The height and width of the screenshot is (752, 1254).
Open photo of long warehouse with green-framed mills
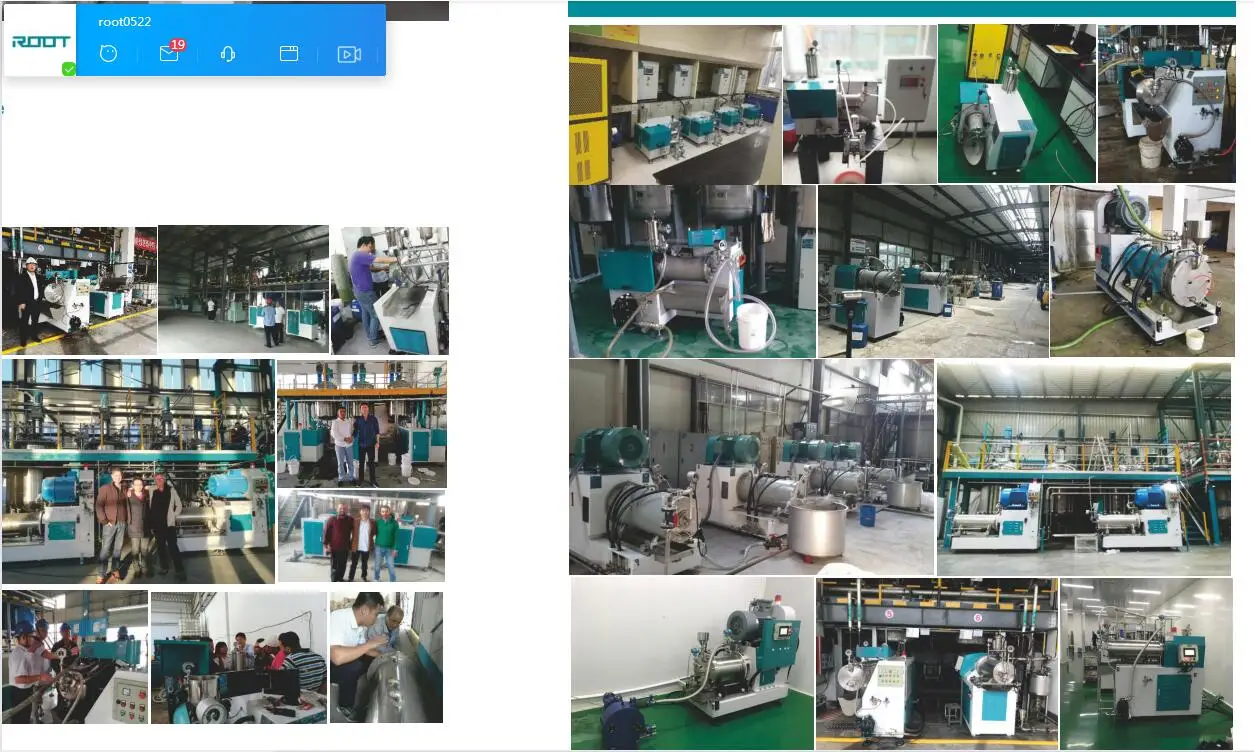point(933,271)
